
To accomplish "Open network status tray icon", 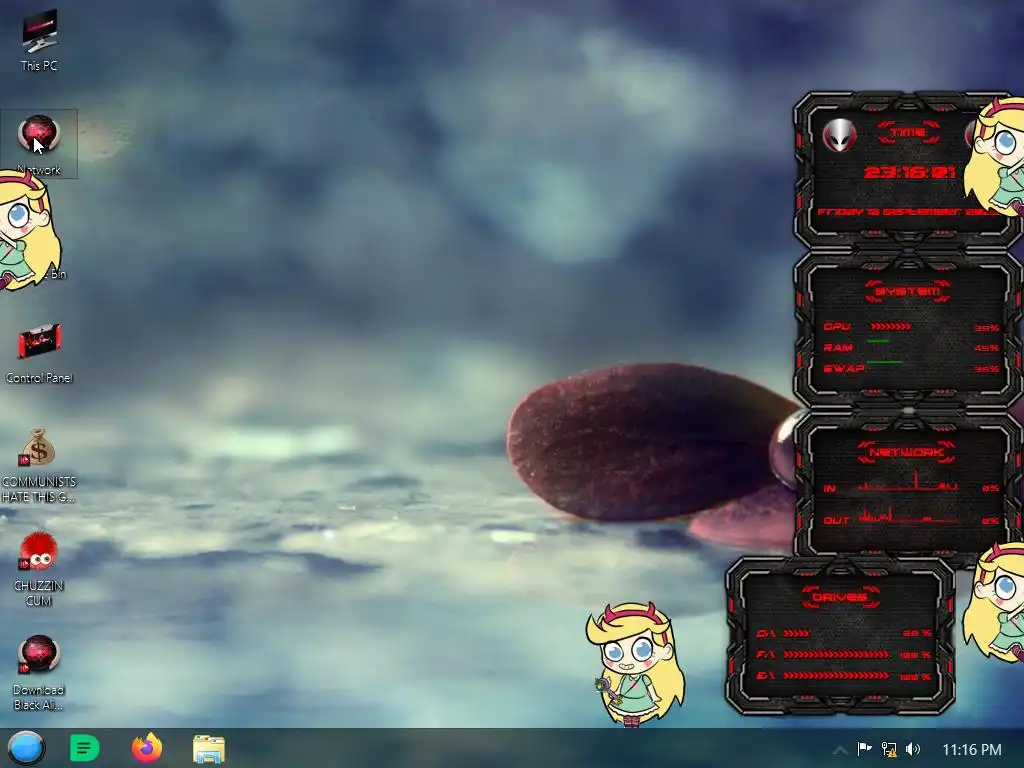I will click(889, 749).
